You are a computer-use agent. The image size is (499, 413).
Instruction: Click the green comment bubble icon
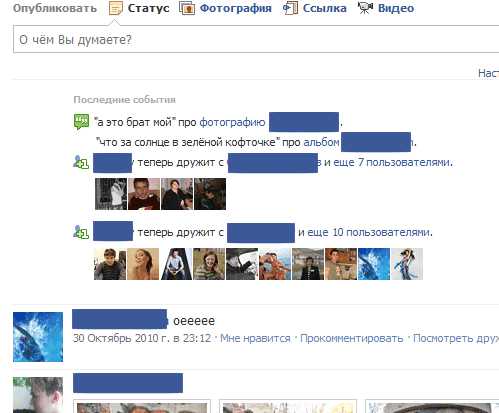81,122
